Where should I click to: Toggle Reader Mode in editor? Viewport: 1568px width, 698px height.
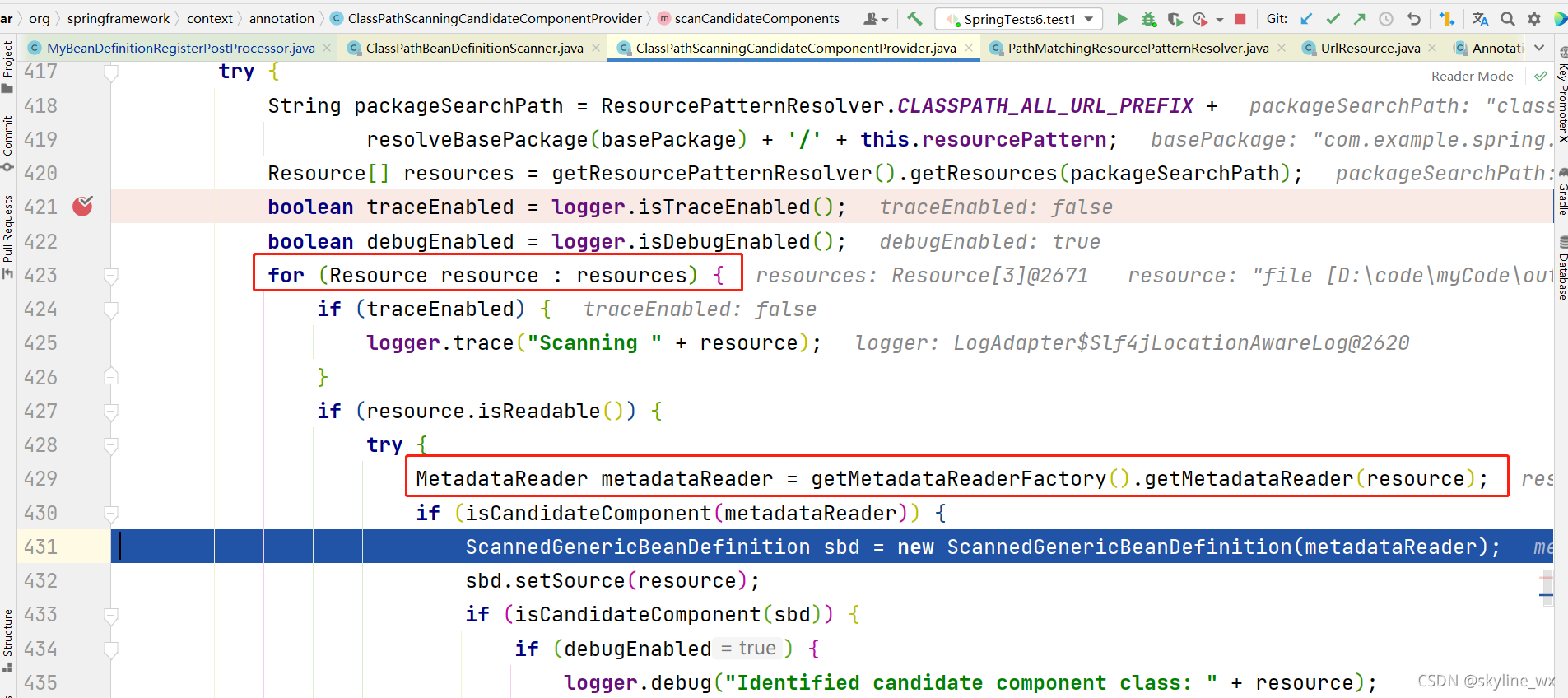coord(1472,76)
